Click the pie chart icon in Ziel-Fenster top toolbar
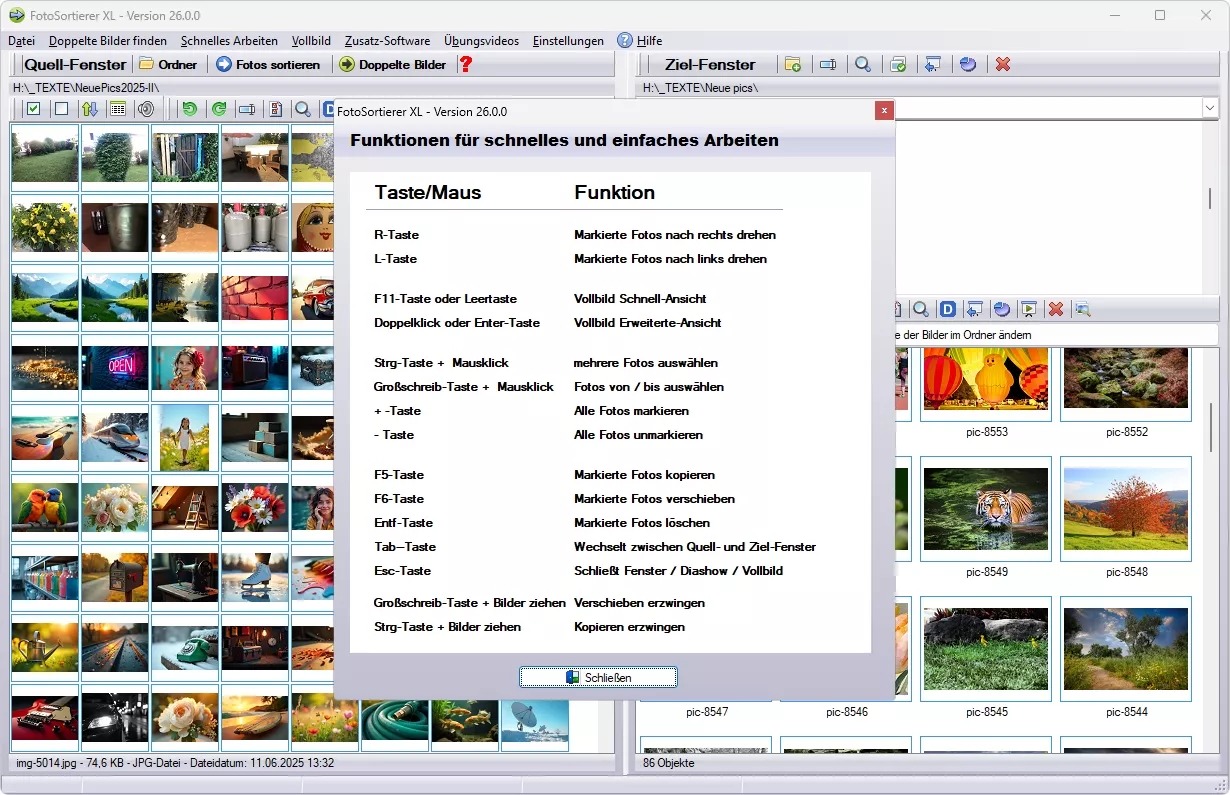Screen dimensions: 1230x795 point(967,64)
